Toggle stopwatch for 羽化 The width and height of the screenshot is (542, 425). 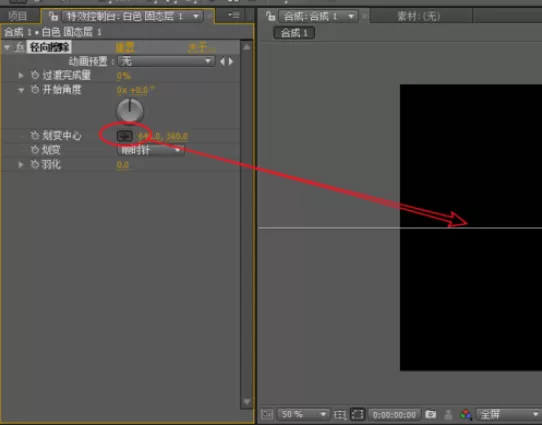[x=35, y=164]
